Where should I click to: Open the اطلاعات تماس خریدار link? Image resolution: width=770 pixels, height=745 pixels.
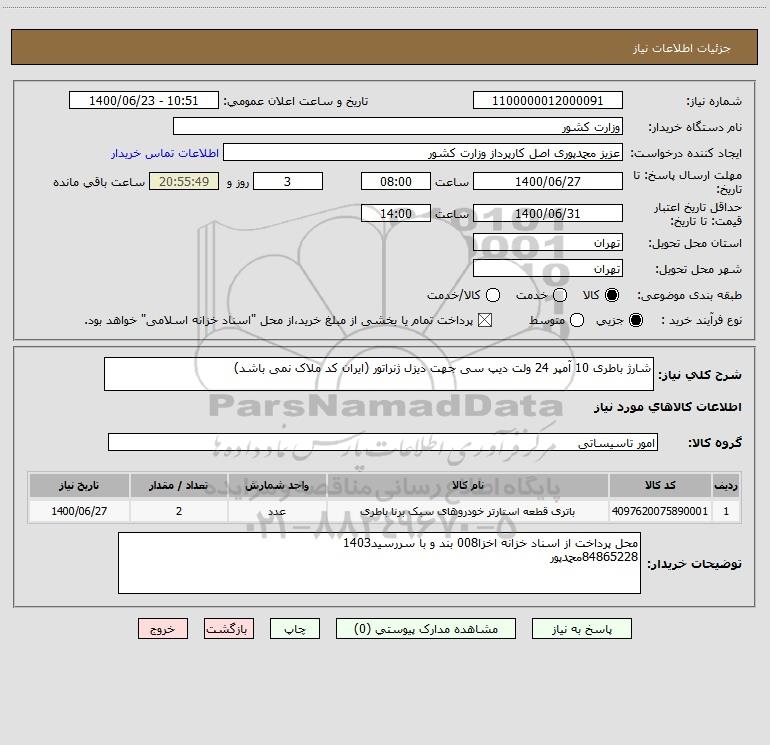click(x=165, y=153)
